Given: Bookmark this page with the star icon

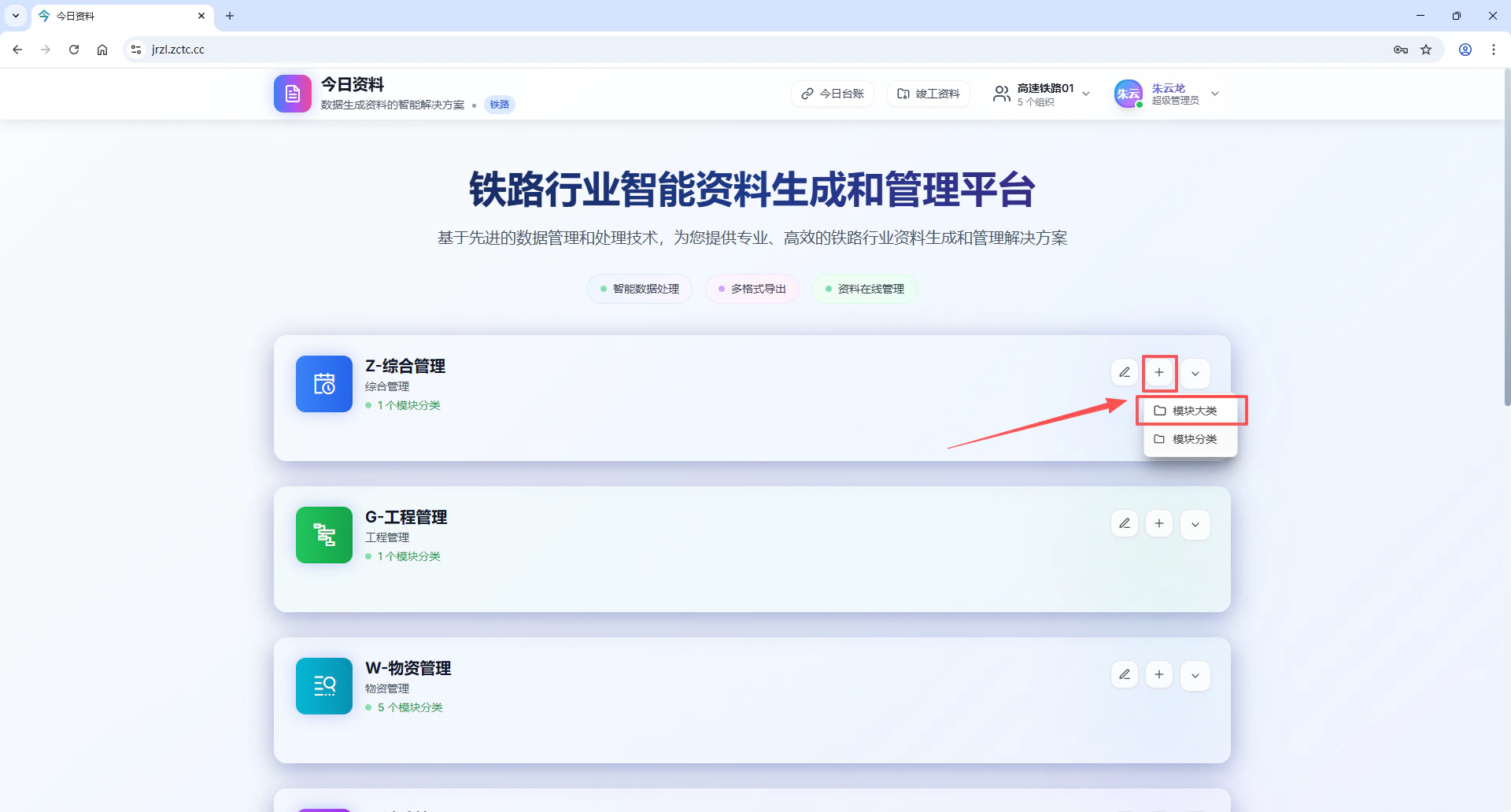Looking at the screenshot, I should click(x=1426, y=50).
